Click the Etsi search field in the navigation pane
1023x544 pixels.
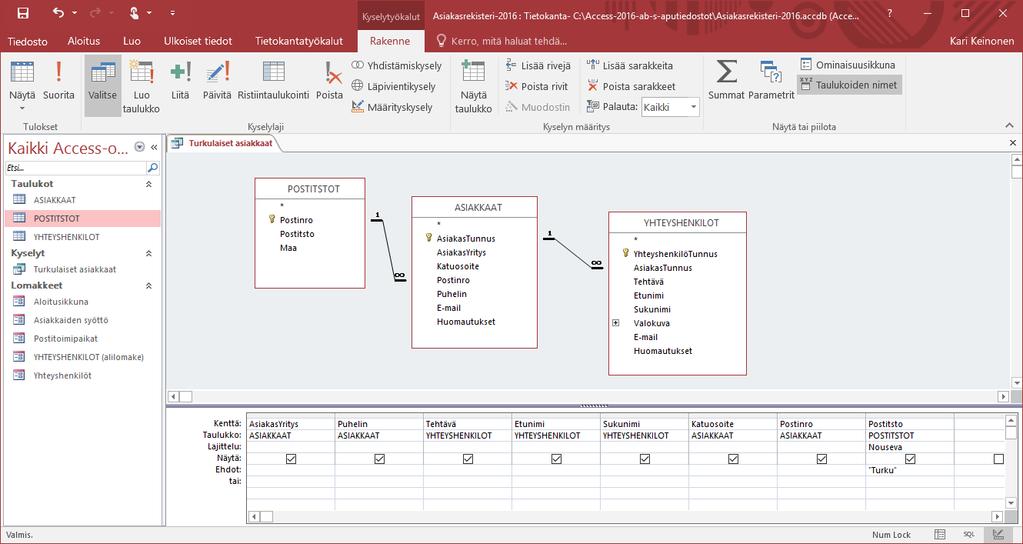(x=76, y=168)
